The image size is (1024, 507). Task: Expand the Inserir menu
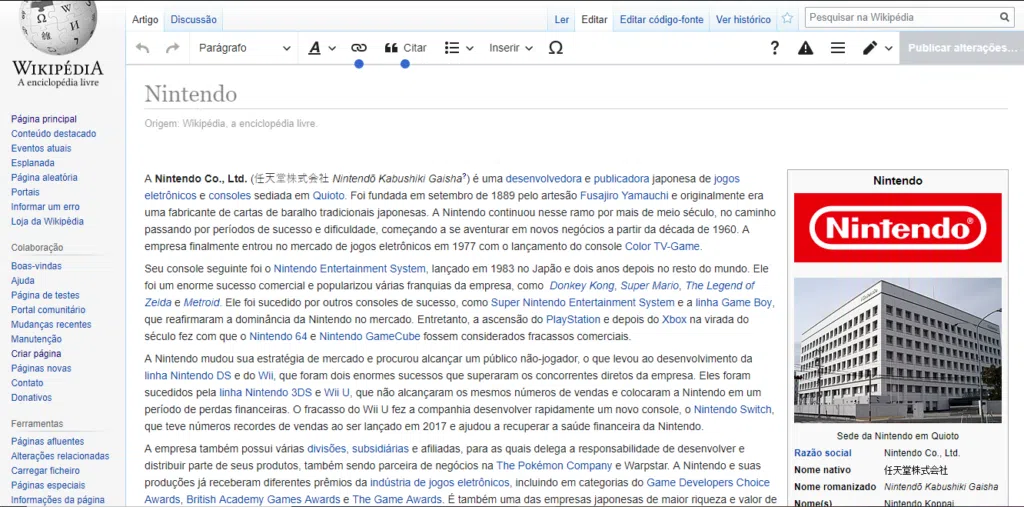511,48
